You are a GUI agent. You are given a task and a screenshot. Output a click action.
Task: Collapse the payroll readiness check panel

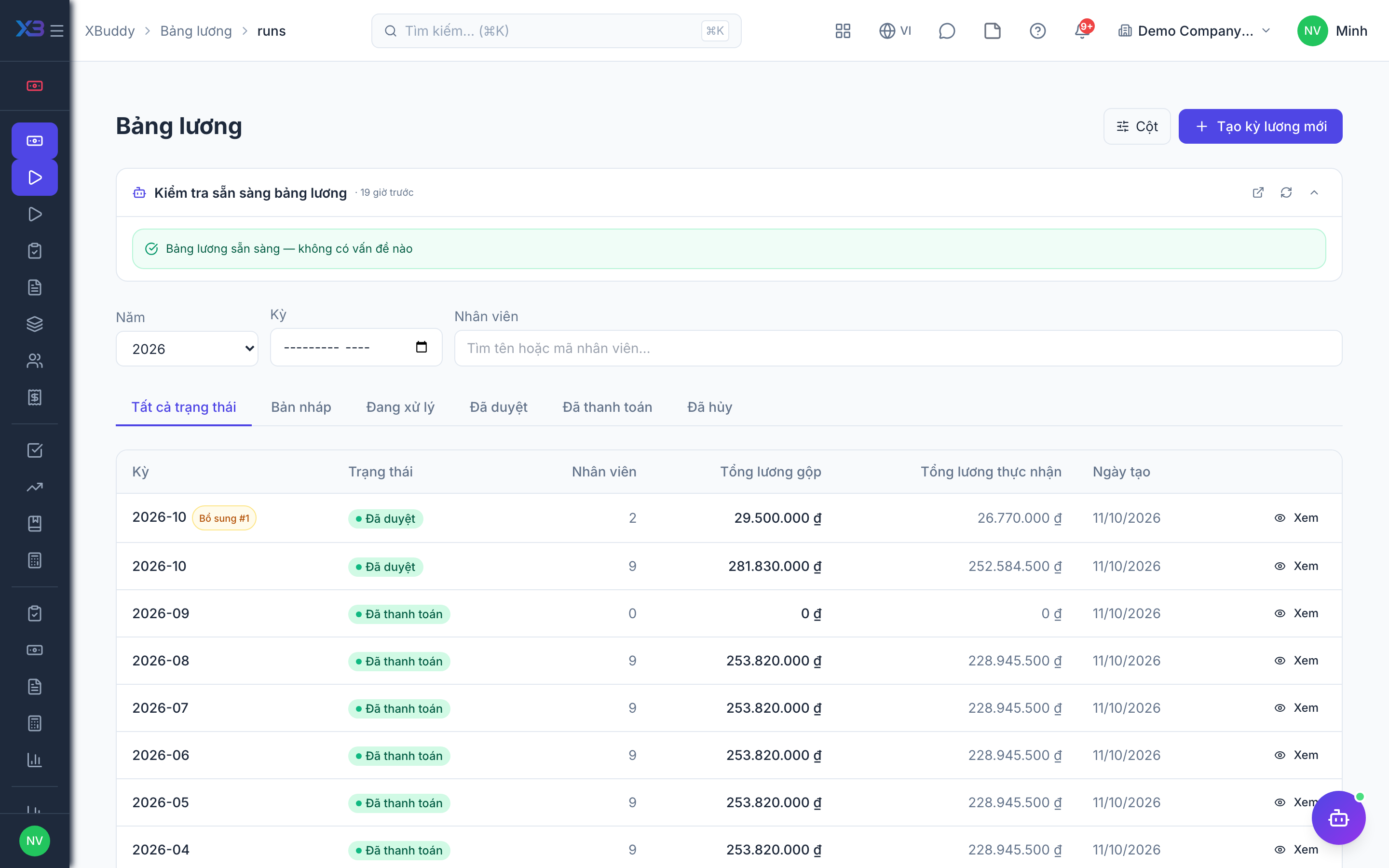[x=1314, y=193]
